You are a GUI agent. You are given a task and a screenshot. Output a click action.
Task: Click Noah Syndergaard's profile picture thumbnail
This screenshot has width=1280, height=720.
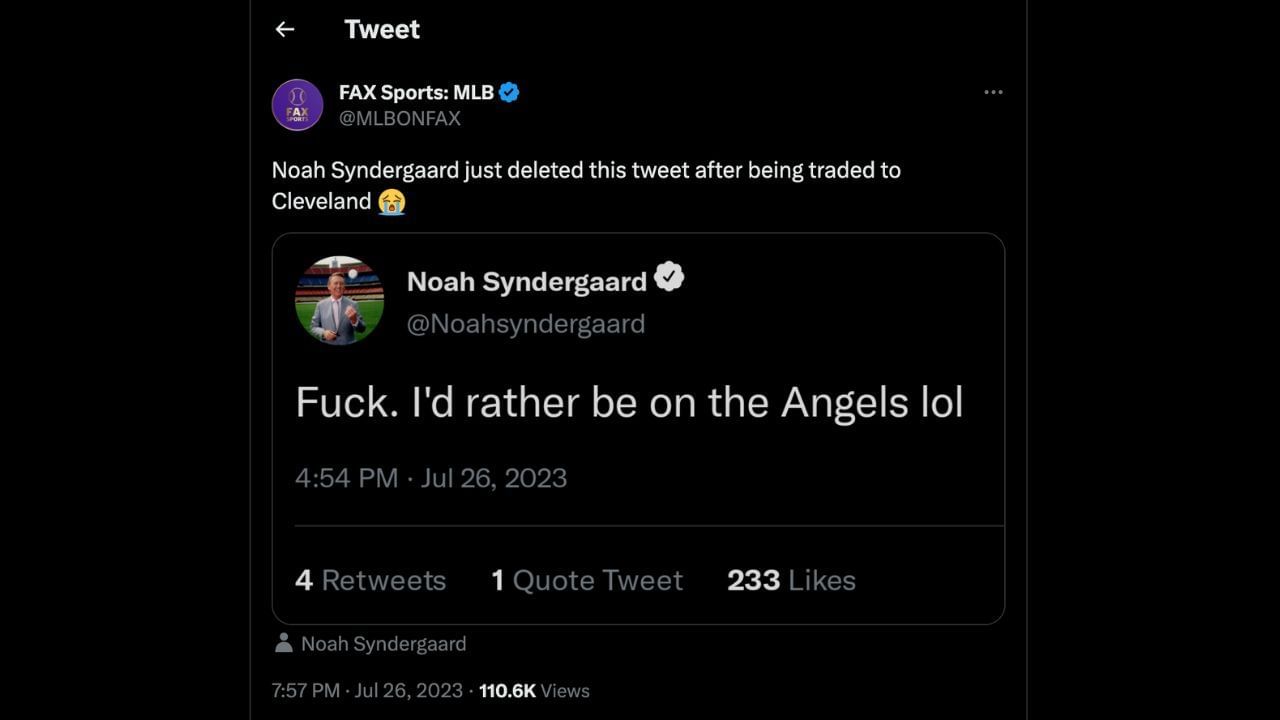(340, 300)
